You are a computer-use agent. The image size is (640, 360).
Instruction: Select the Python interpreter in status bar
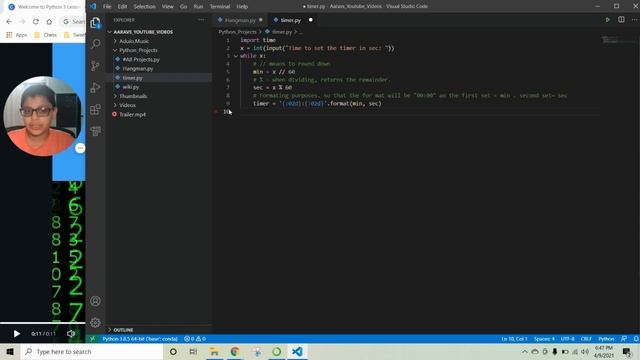pyautogui.click(x=140, y=339)
